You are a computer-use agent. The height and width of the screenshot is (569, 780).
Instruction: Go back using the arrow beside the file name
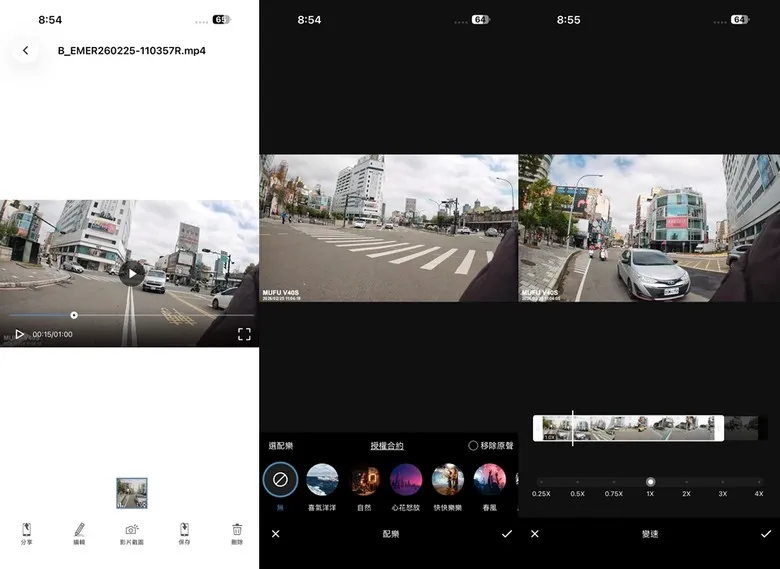pyautogui.click(x=25, y=50)
